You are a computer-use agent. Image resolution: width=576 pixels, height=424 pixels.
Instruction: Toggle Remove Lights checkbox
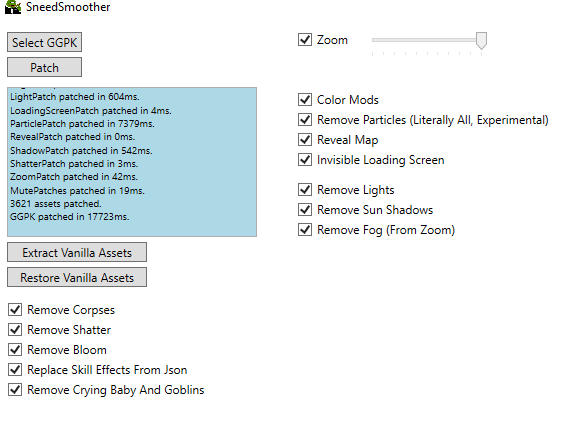(305, 190)
